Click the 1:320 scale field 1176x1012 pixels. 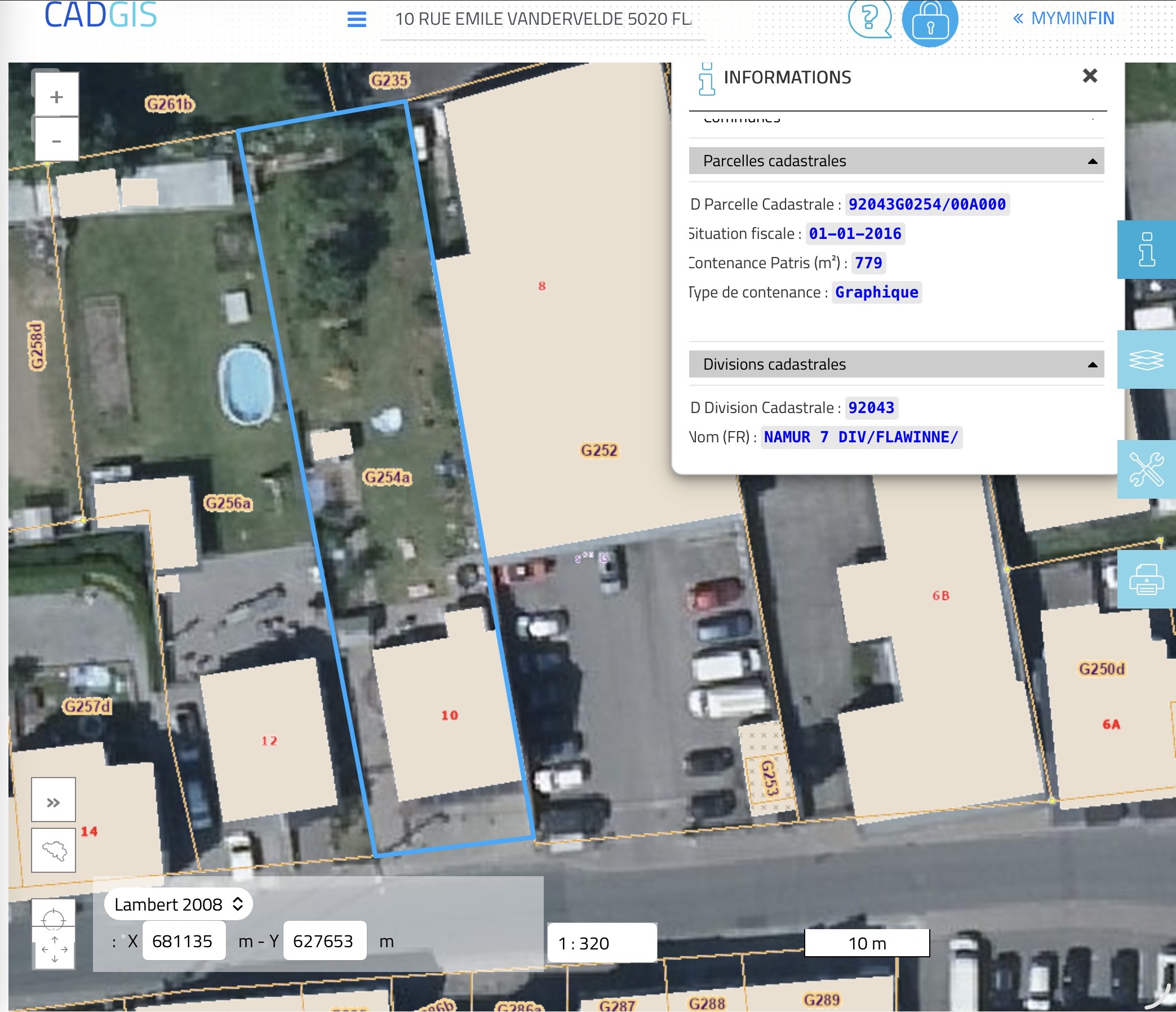click(602, 943)
